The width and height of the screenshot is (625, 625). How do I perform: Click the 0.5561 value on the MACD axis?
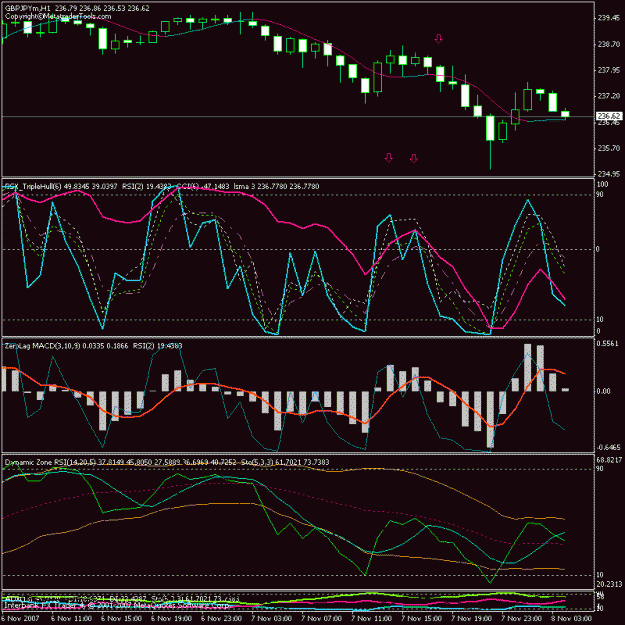click(x=607, y=344)
